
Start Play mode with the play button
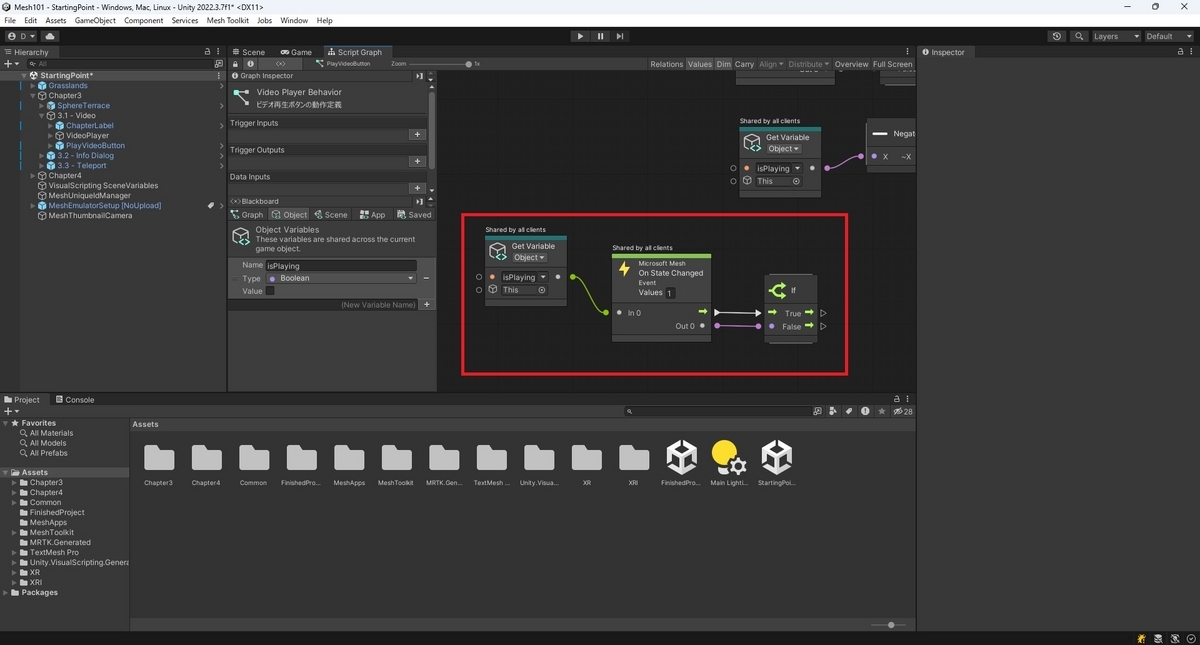[x=580, y=36]
